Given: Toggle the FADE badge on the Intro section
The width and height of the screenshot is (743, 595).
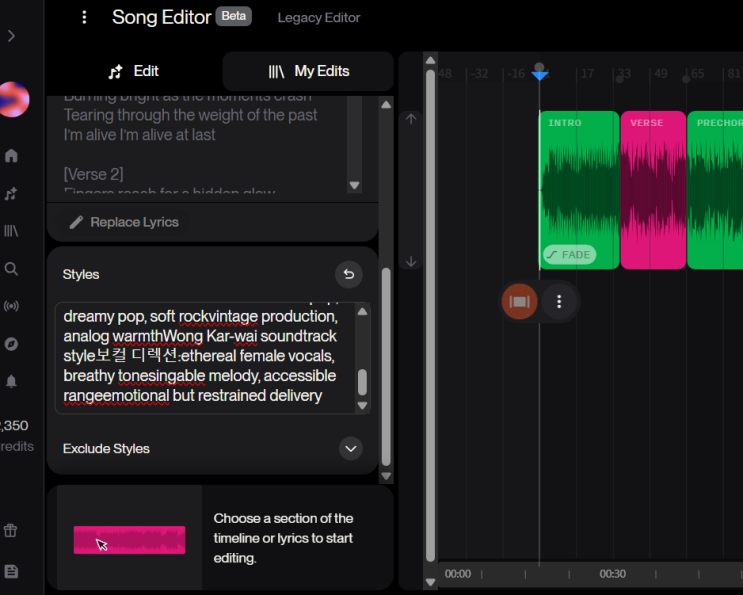Looking at the screenshot, I should (568, 255).
